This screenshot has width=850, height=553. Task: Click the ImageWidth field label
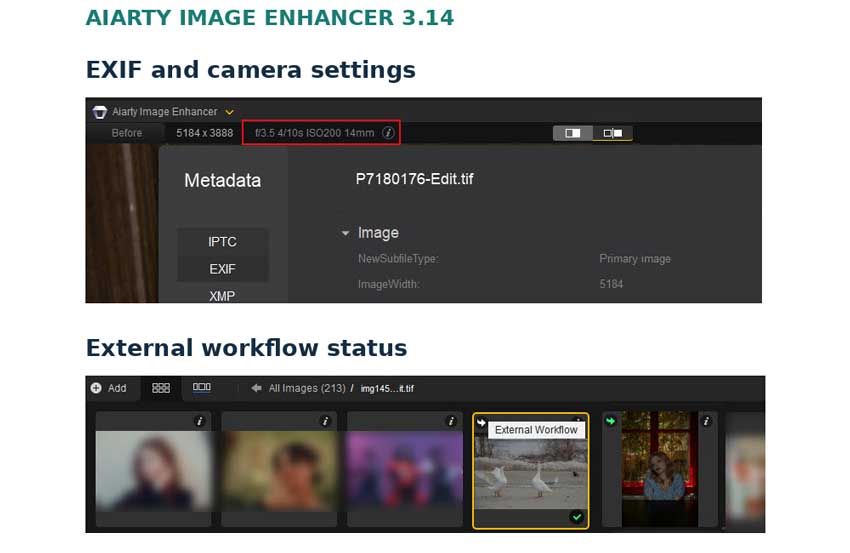tap(388, 284)
